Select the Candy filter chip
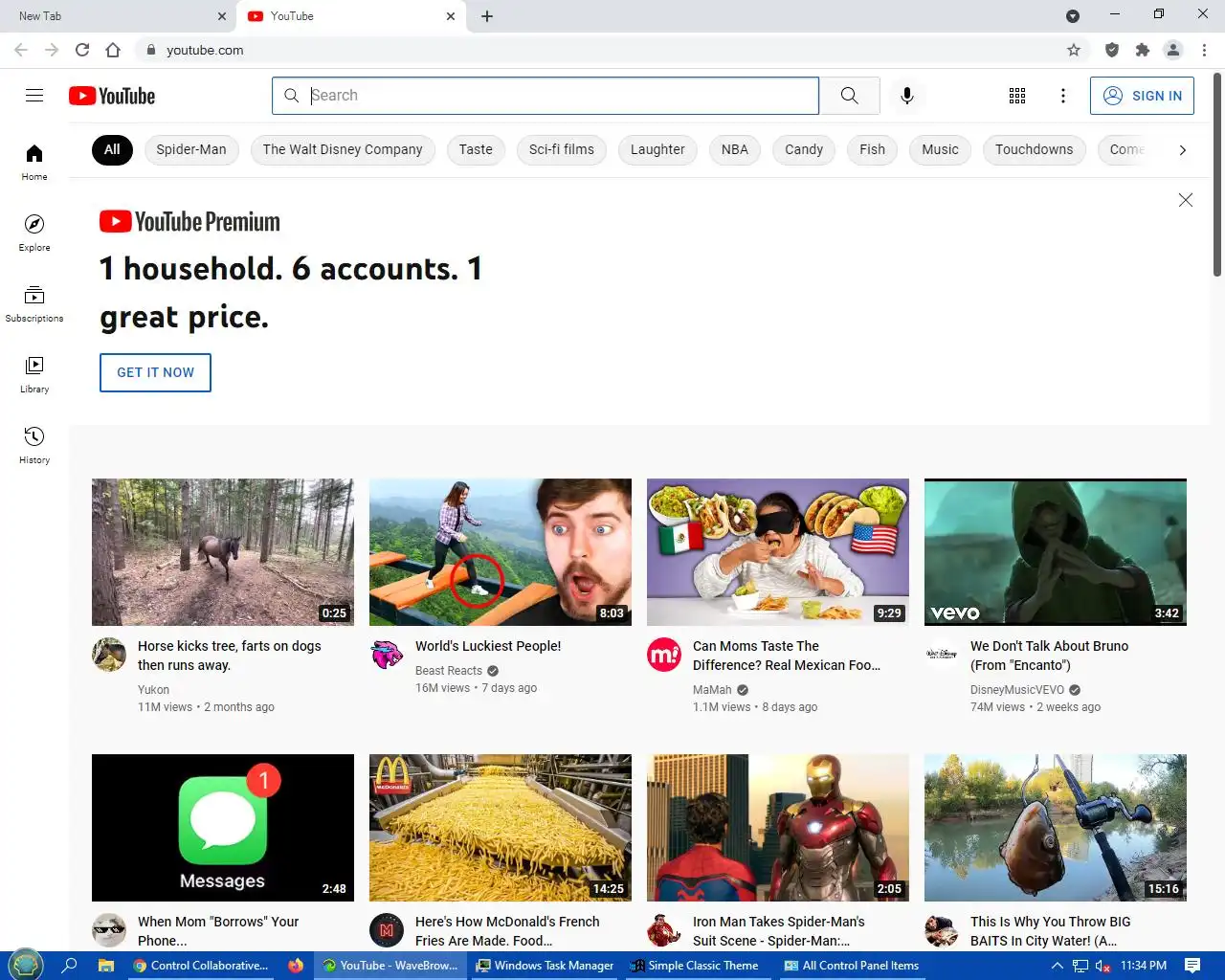Image resolution: width=1225 pixels, height=980 pixels. (x=804, y=149)
